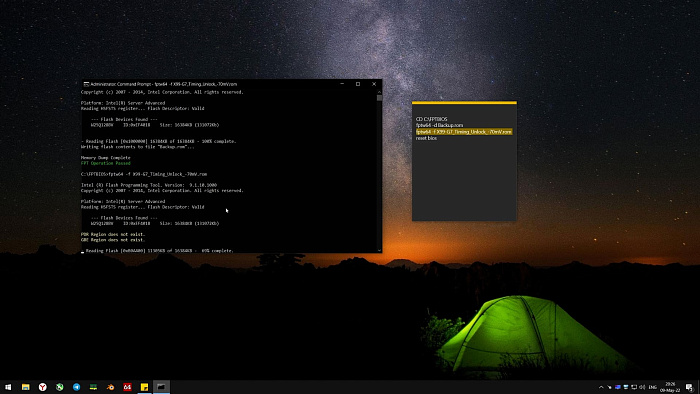700x394 pixels.
Task: Click the Command Prompt scrollbar up arrow
Action: click(x=379, y=92)
